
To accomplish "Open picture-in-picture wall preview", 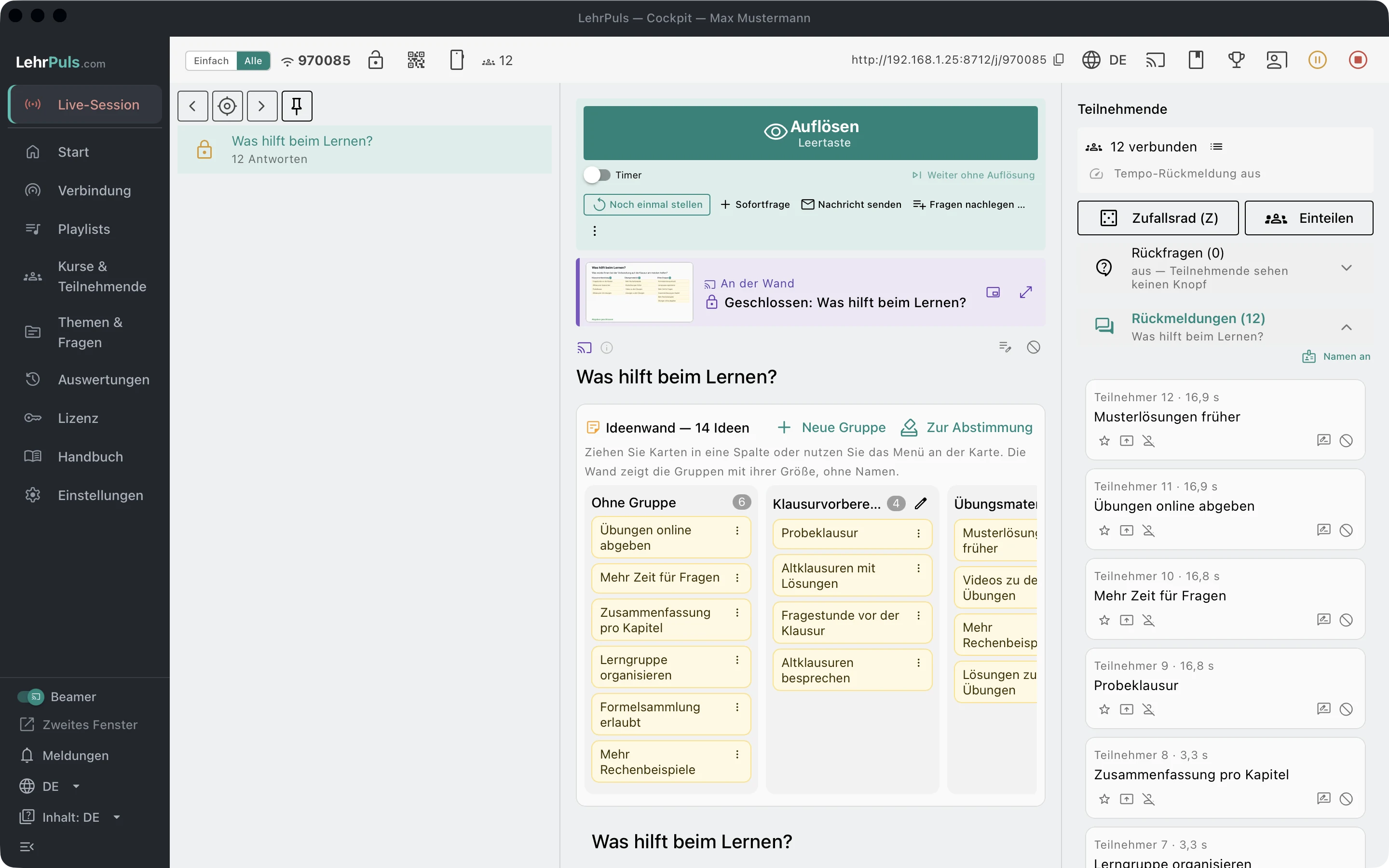I will coord(993,292).
